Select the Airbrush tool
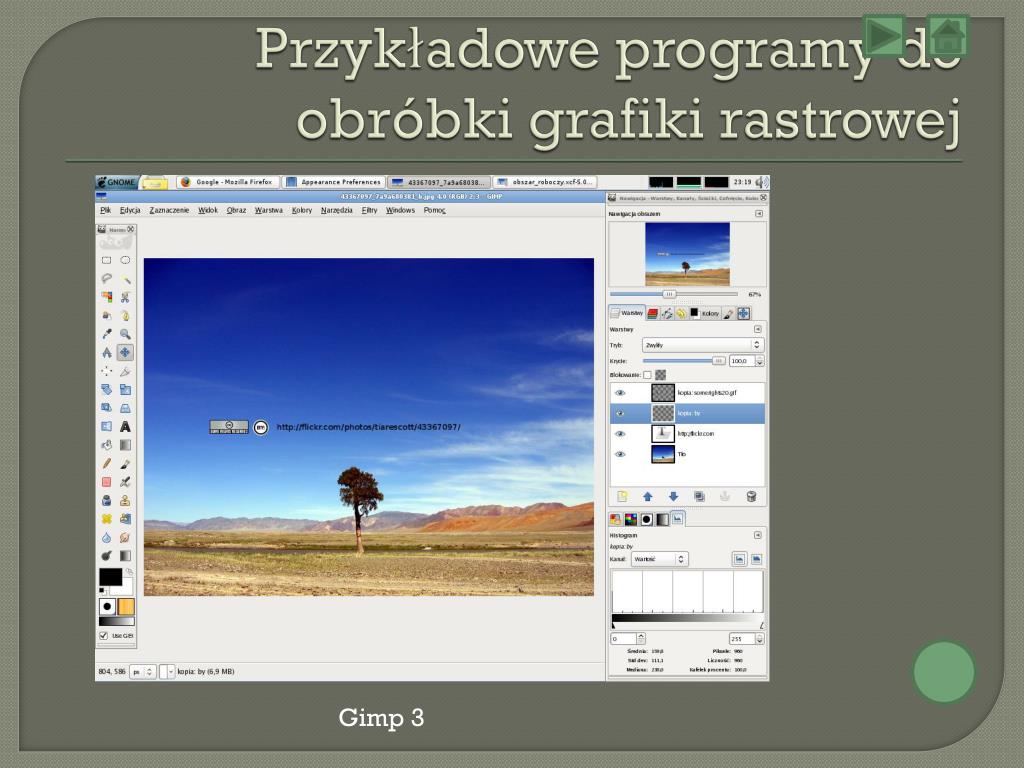 pyautogui.click(x=125, y=482)
